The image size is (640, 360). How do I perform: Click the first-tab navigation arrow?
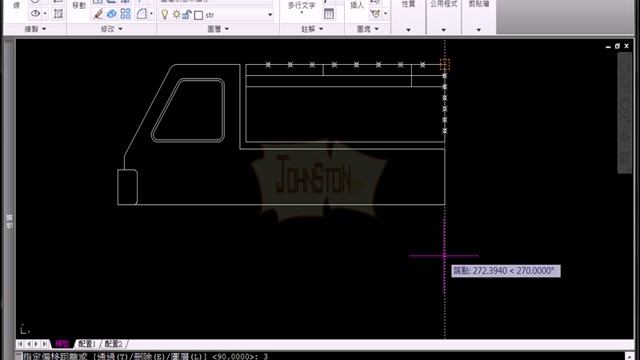(x=20, y=344)
